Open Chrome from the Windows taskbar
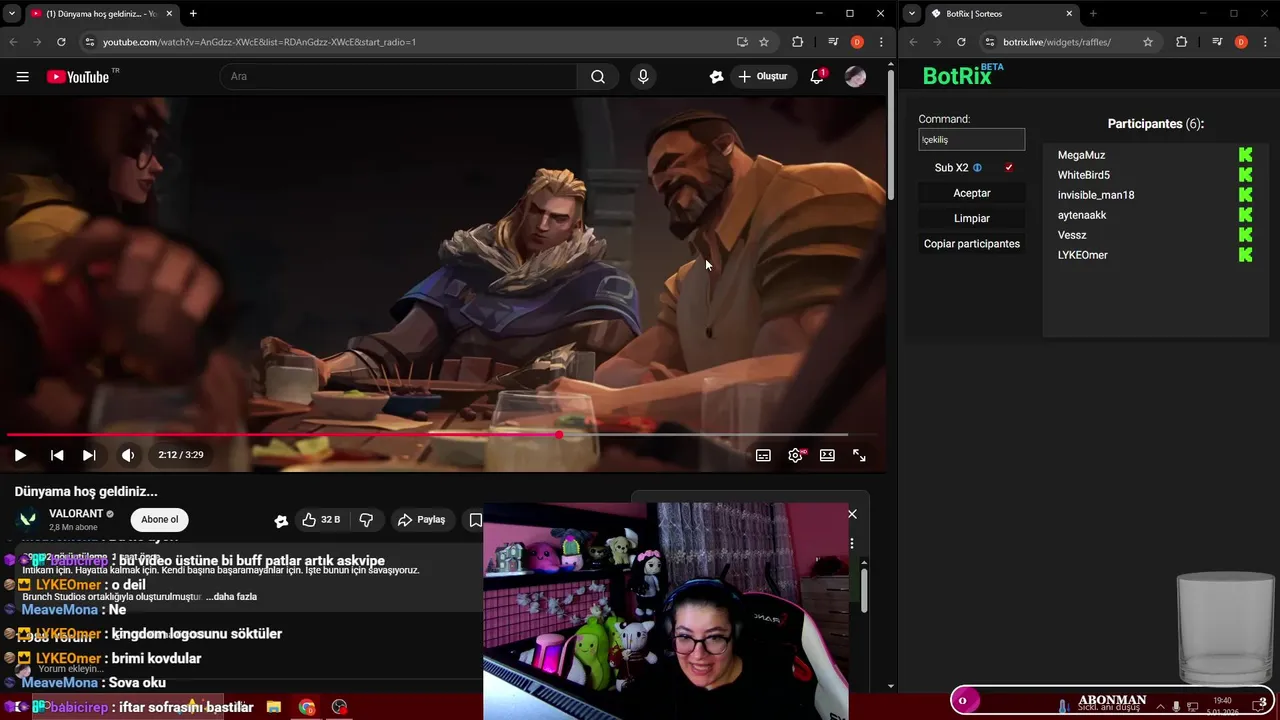The height and width of the screenshot is (720, 1280). (x=307, y=707)
